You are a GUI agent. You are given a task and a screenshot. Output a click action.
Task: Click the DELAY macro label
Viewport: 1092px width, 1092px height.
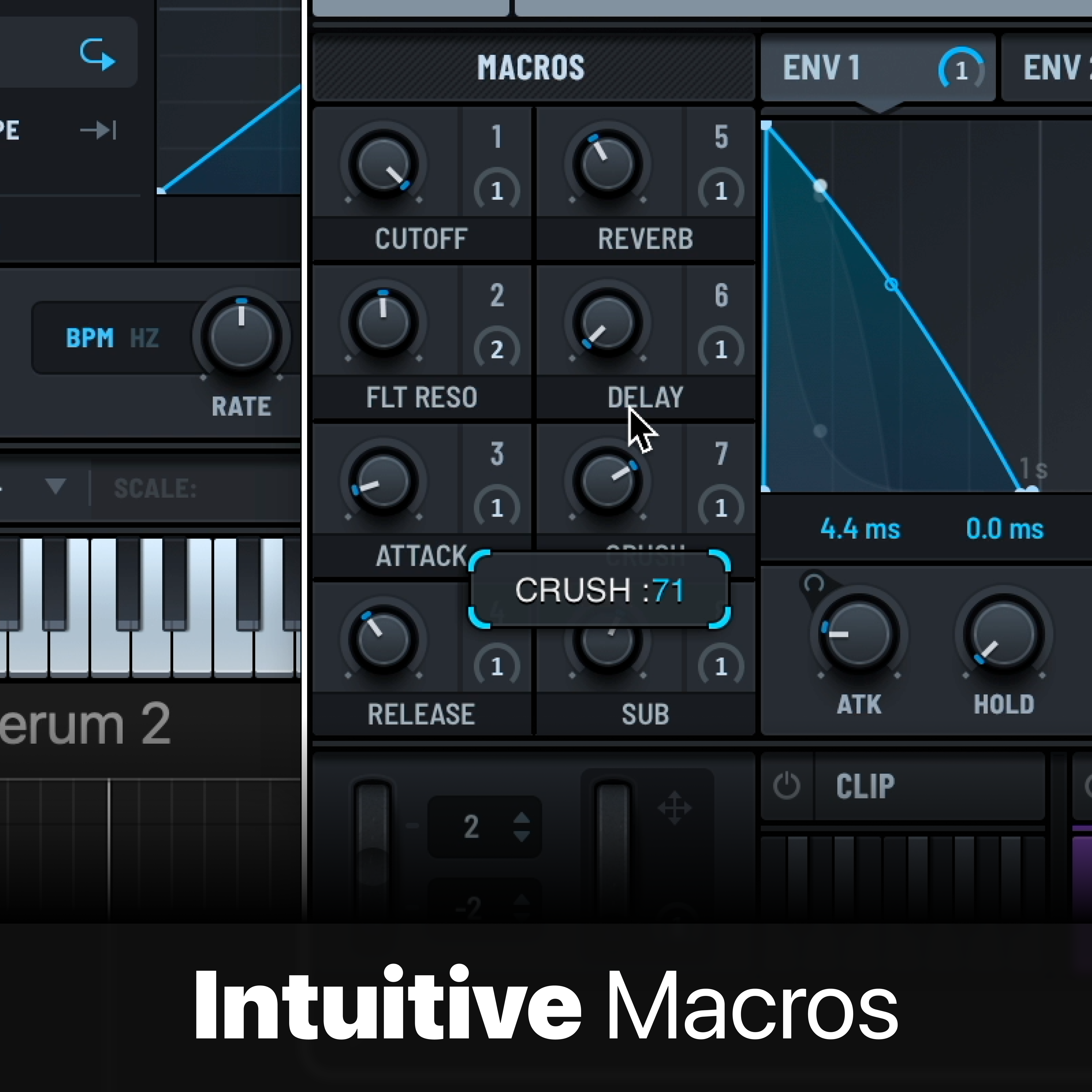tap(646, 397)
